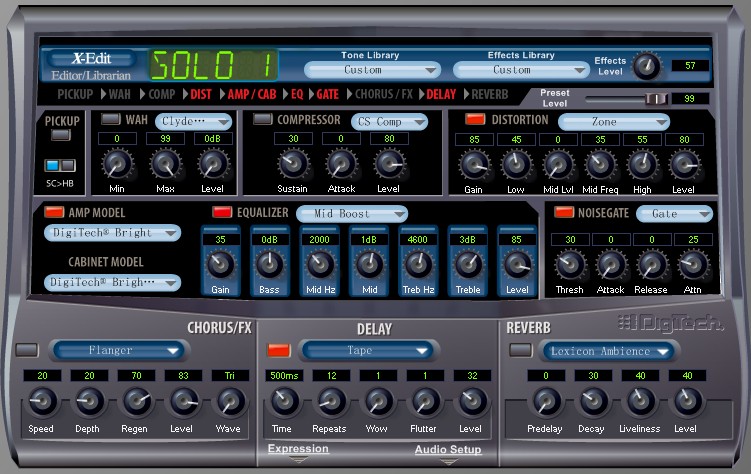The image size is (751, 474).
Task: Click the Wah Min knob
Action: [117, 164]
